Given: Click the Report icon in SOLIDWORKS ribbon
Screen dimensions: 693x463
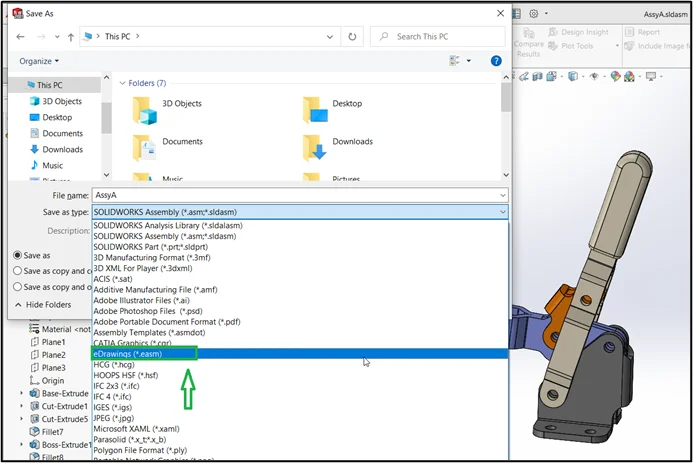Looking at the screenshot, I should pyautogui.click(x=629, y=32).
